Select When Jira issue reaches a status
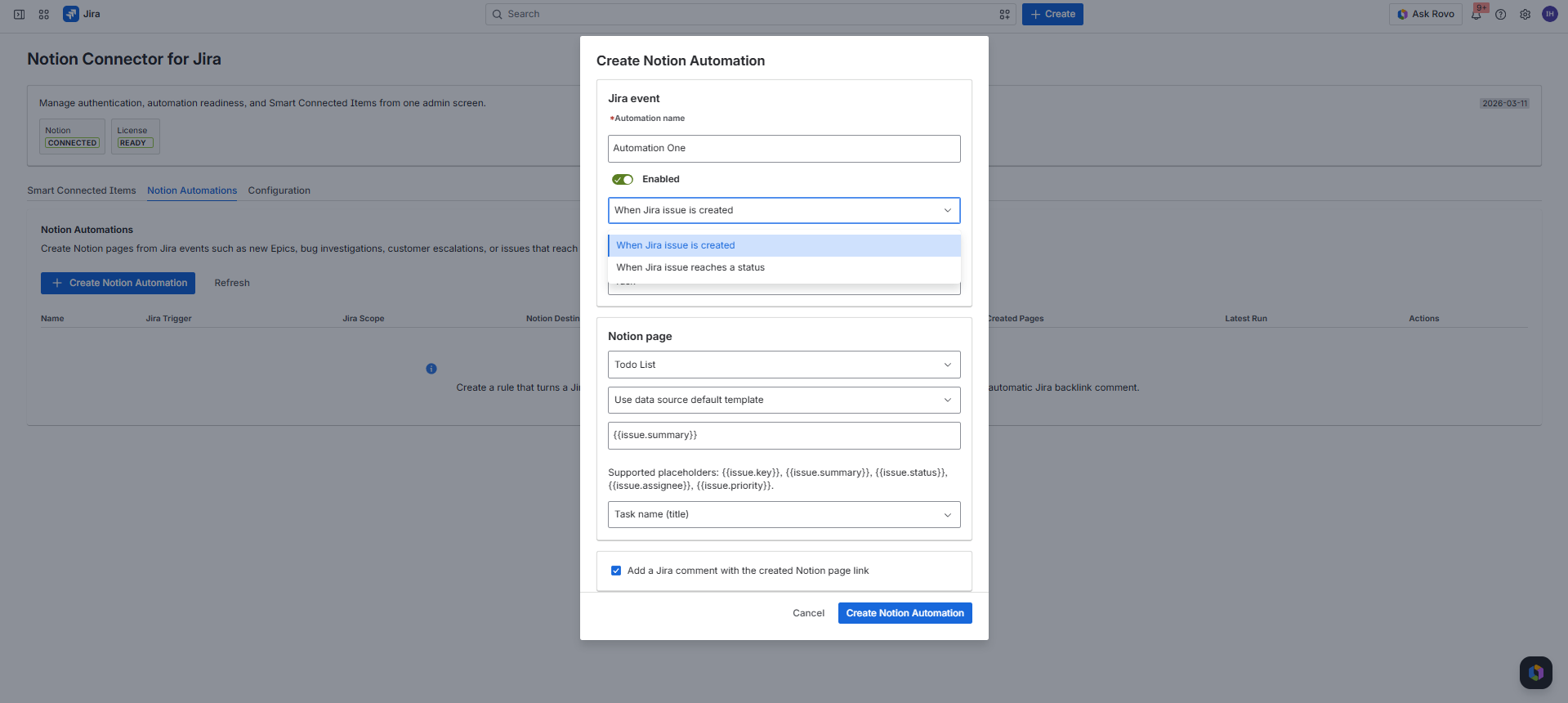 point(784,267)
